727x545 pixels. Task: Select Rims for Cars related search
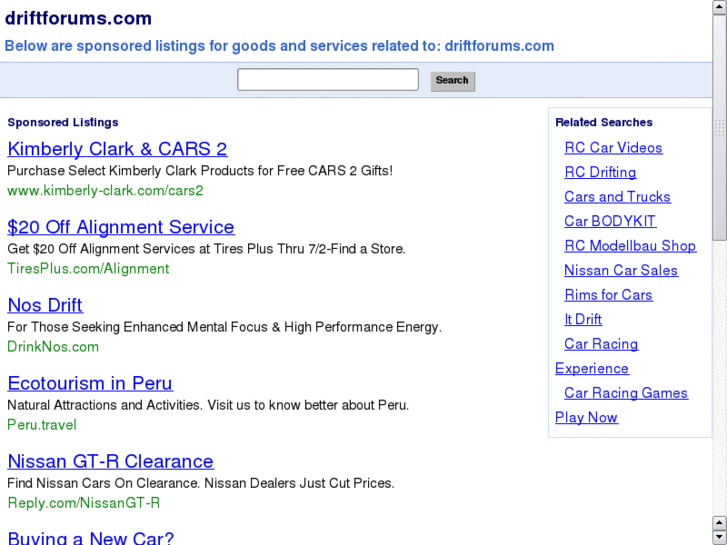(608, 295)
